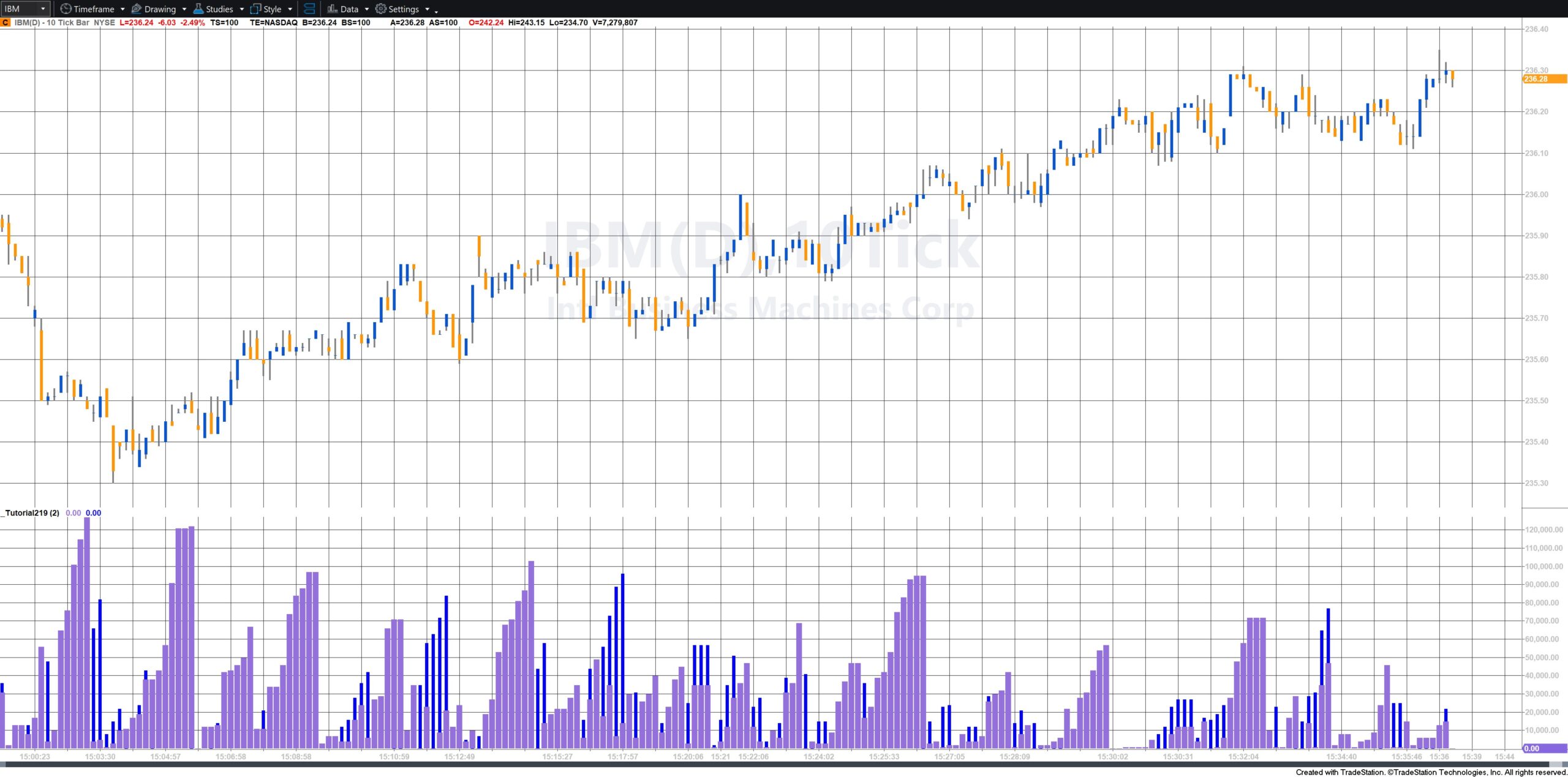
Task: Select the Drawing tools button
Action: pos(154,9)
